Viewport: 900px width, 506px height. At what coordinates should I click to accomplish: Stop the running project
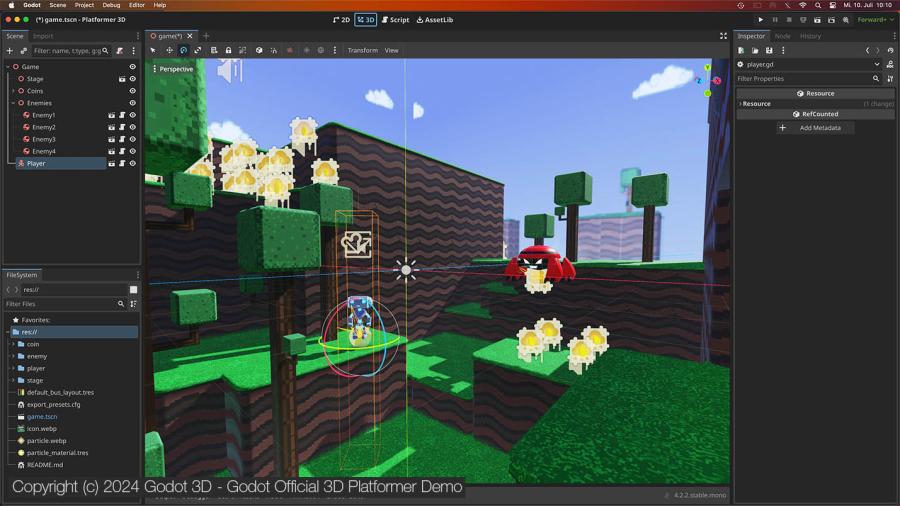[x=789, y=20]
